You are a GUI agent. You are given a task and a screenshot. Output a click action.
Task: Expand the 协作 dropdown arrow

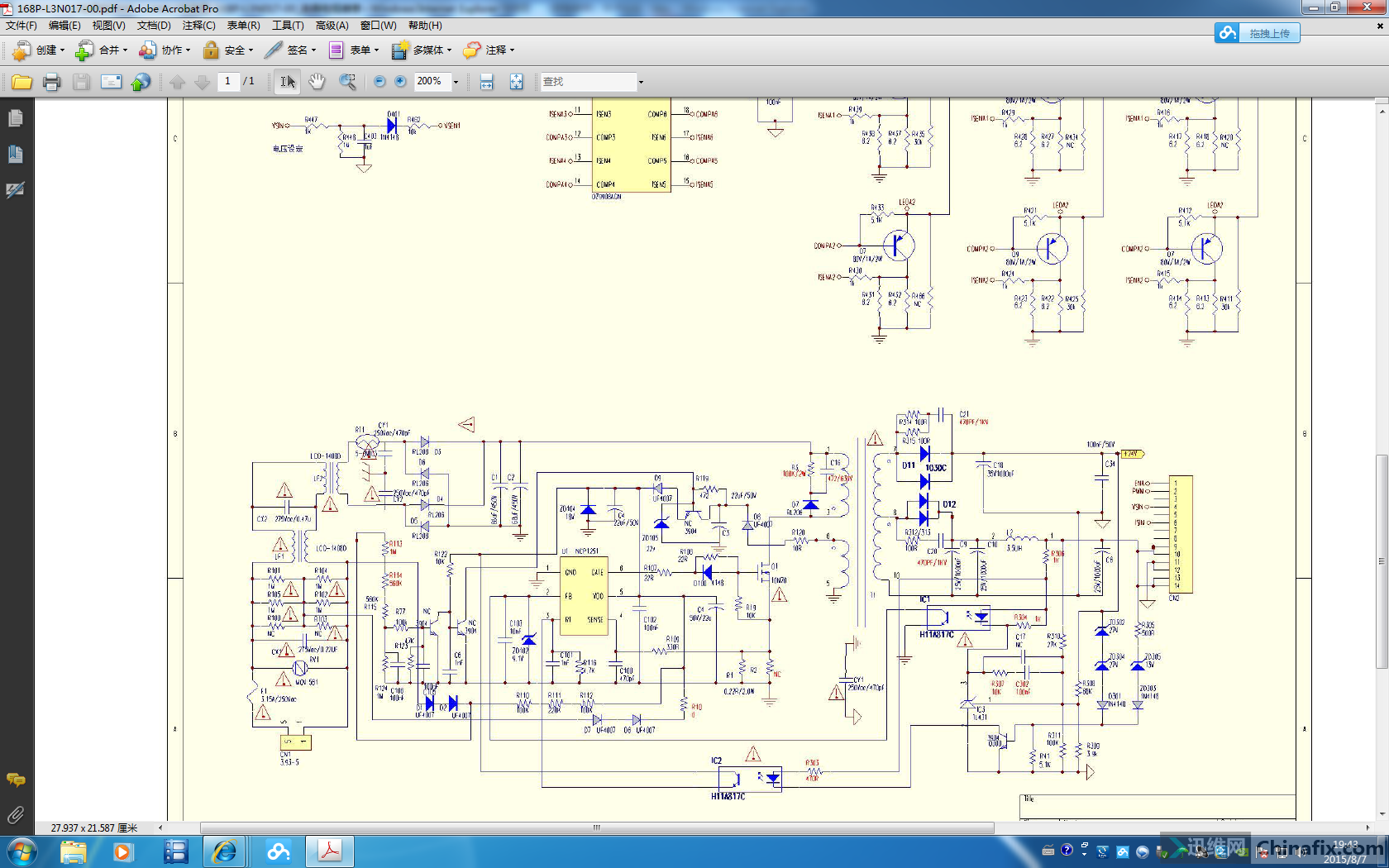point(188,50)
